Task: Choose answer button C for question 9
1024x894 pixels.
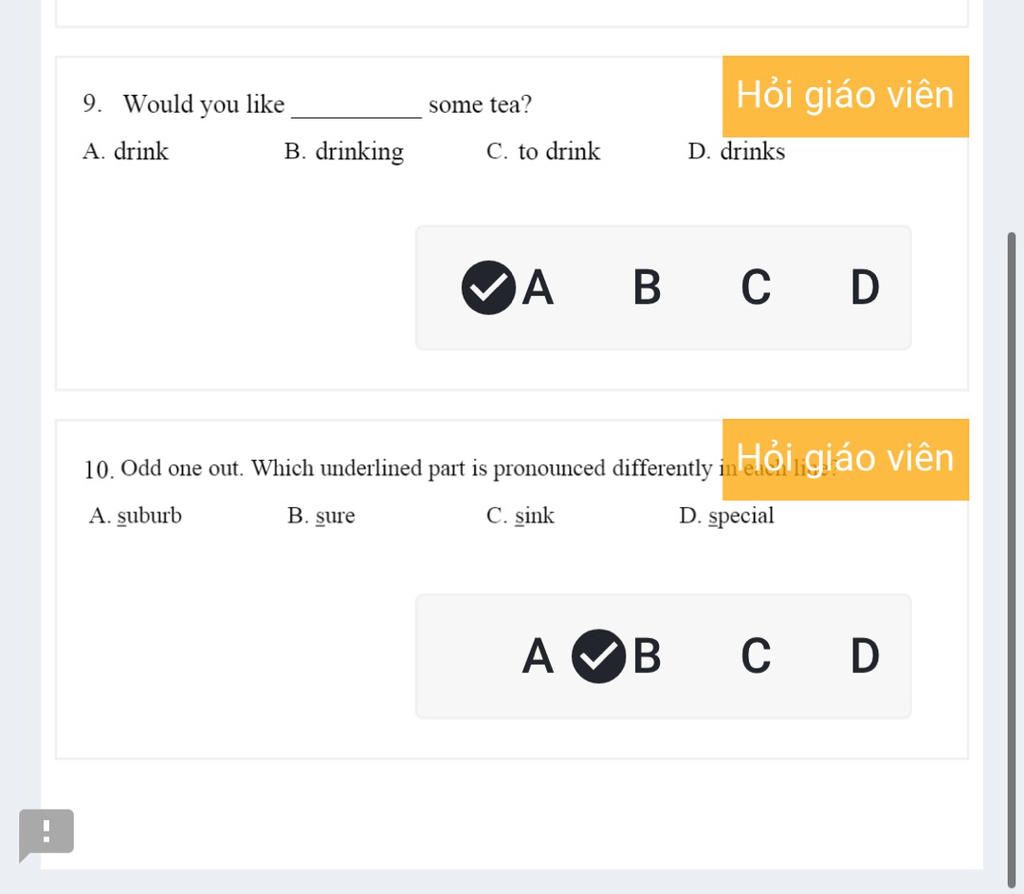Action: pyautogui.click(x=756, y=288)
